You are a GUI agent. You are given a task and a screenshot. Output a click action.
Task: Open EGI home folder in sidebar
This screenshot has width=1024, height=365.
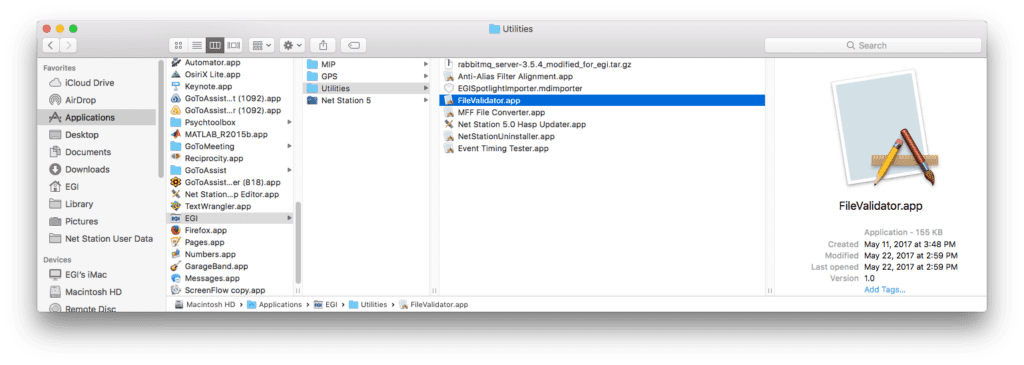pos(98,187)
